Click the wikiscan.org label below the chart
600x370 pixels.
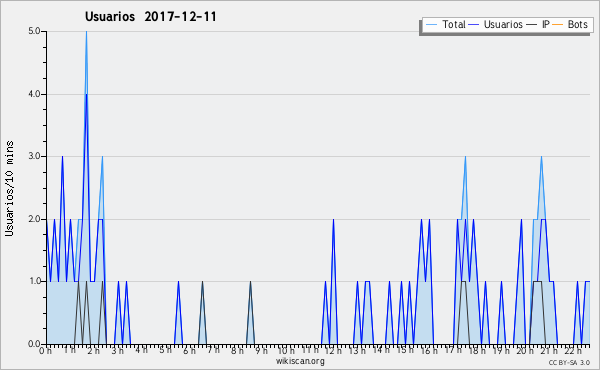click(300, 361)
